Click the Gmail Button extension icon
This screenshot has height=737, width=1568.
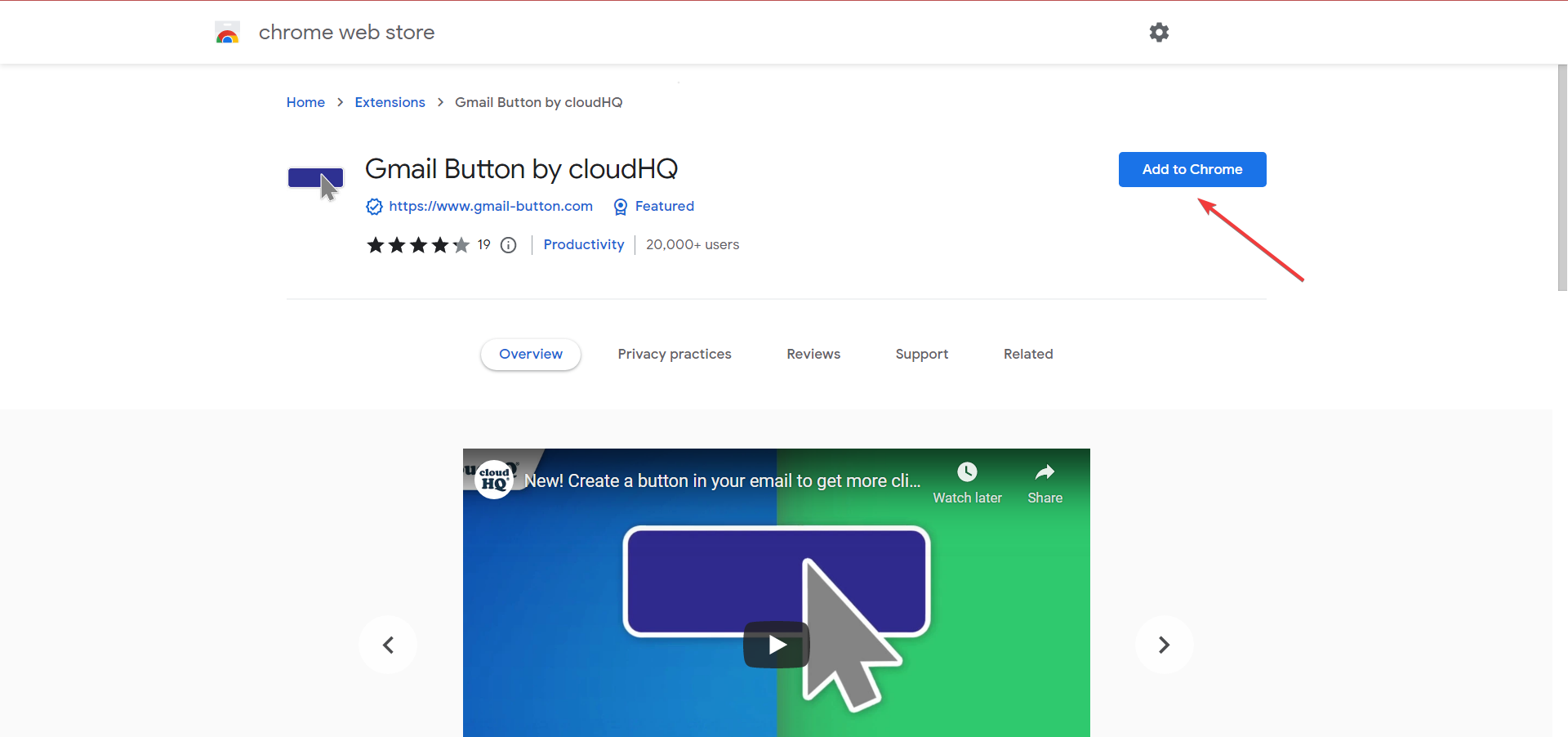tap(316, 183)
